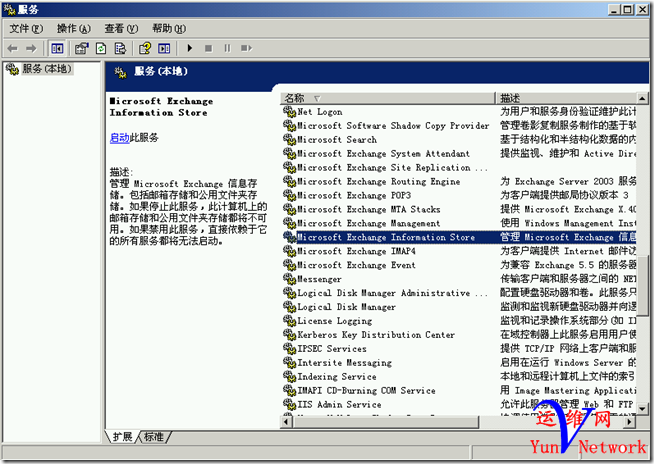Start the service with the play button

click(x=190, y=48)
